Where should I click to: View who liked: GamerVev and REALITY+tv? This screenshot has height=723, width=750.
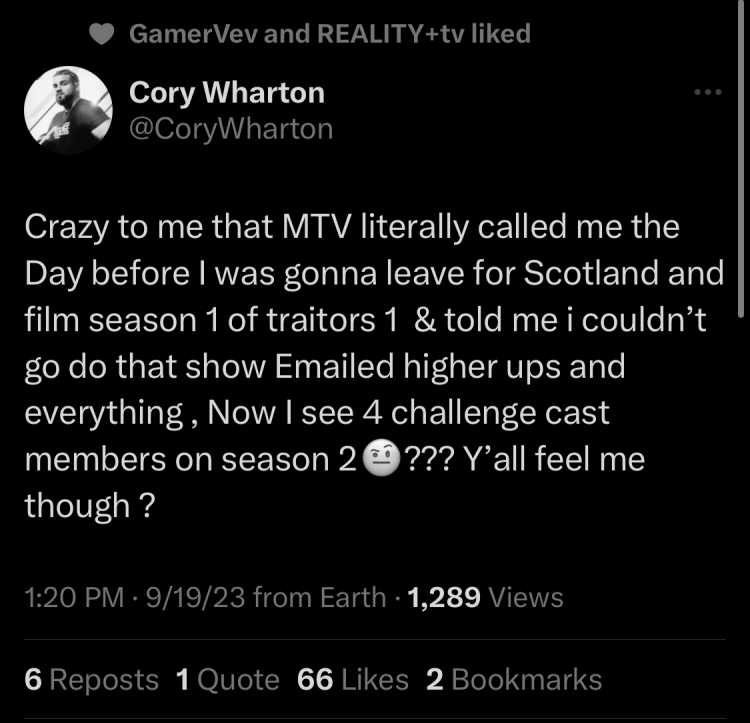pos(330,34)
